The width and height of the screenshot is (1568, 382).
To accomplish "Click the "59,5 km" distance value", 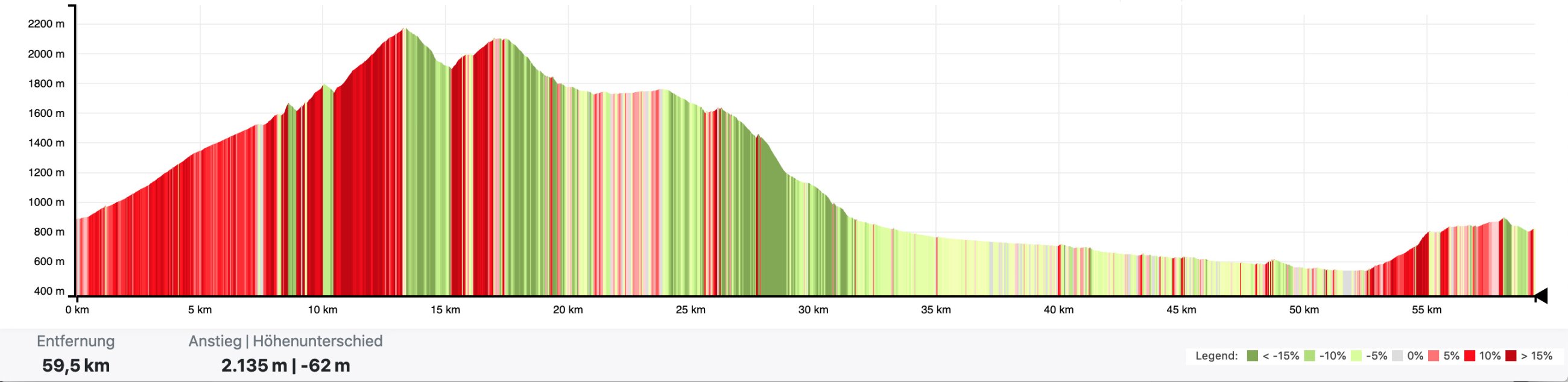I will pos(76,366).
